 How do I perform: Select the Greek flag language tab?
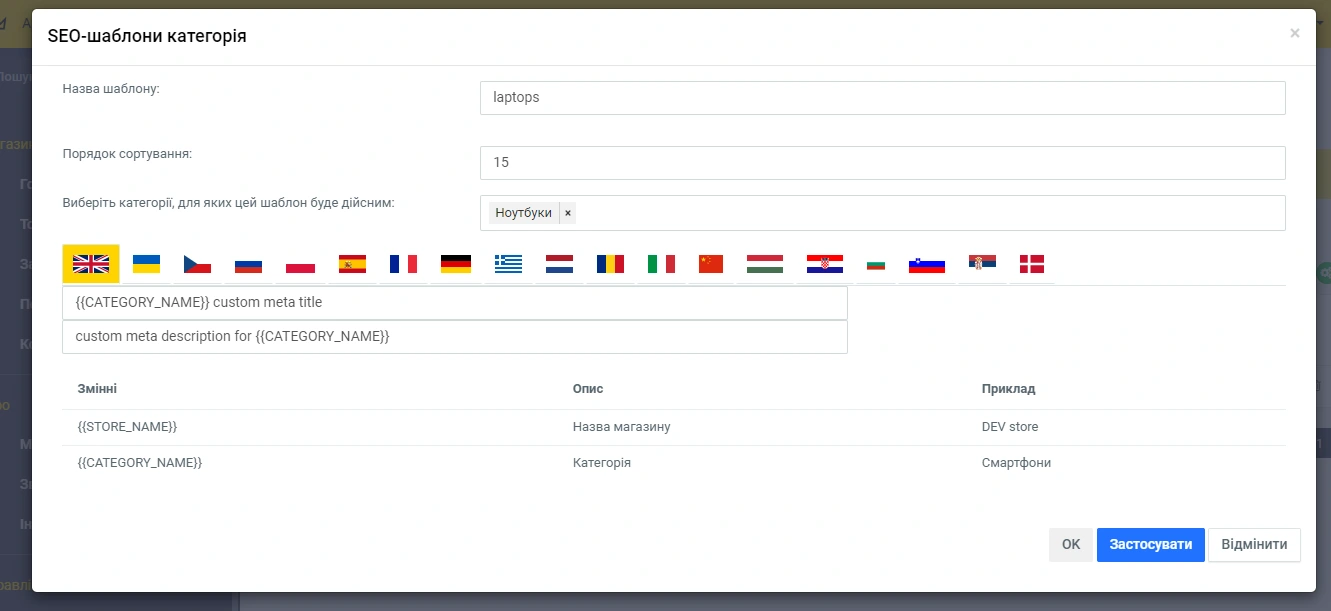[508, 264]
